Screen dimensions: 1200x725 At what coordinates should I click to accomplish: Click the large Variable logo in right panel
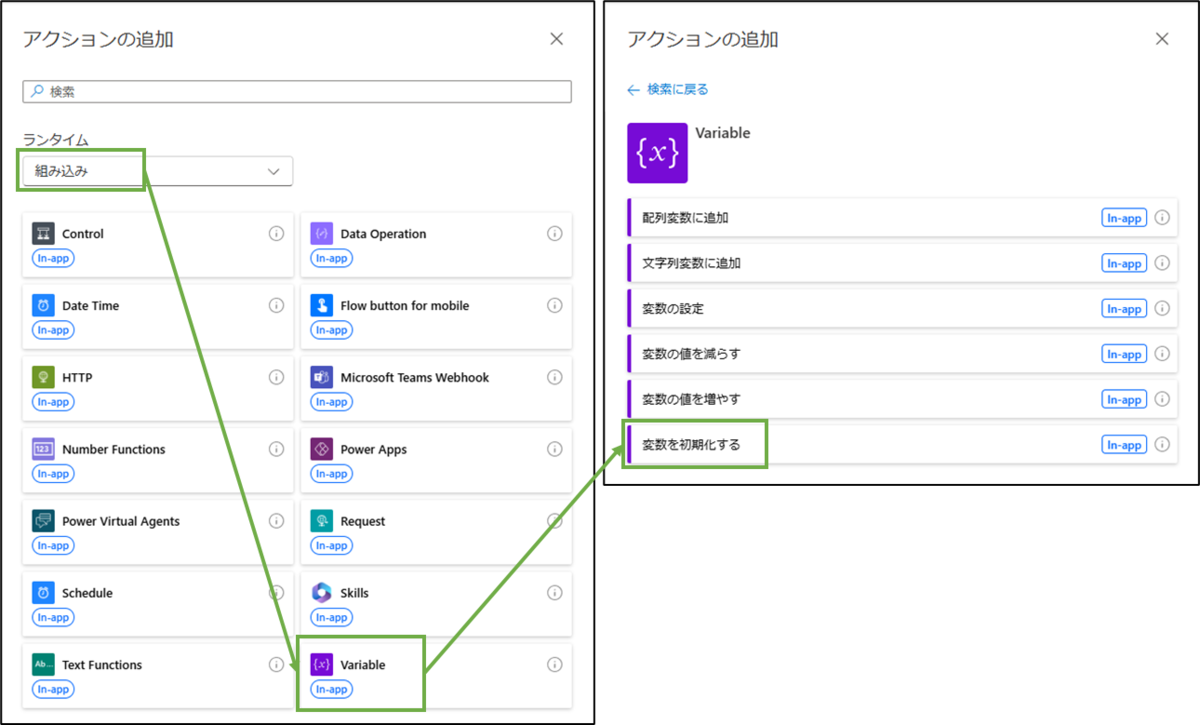point(657,153)
